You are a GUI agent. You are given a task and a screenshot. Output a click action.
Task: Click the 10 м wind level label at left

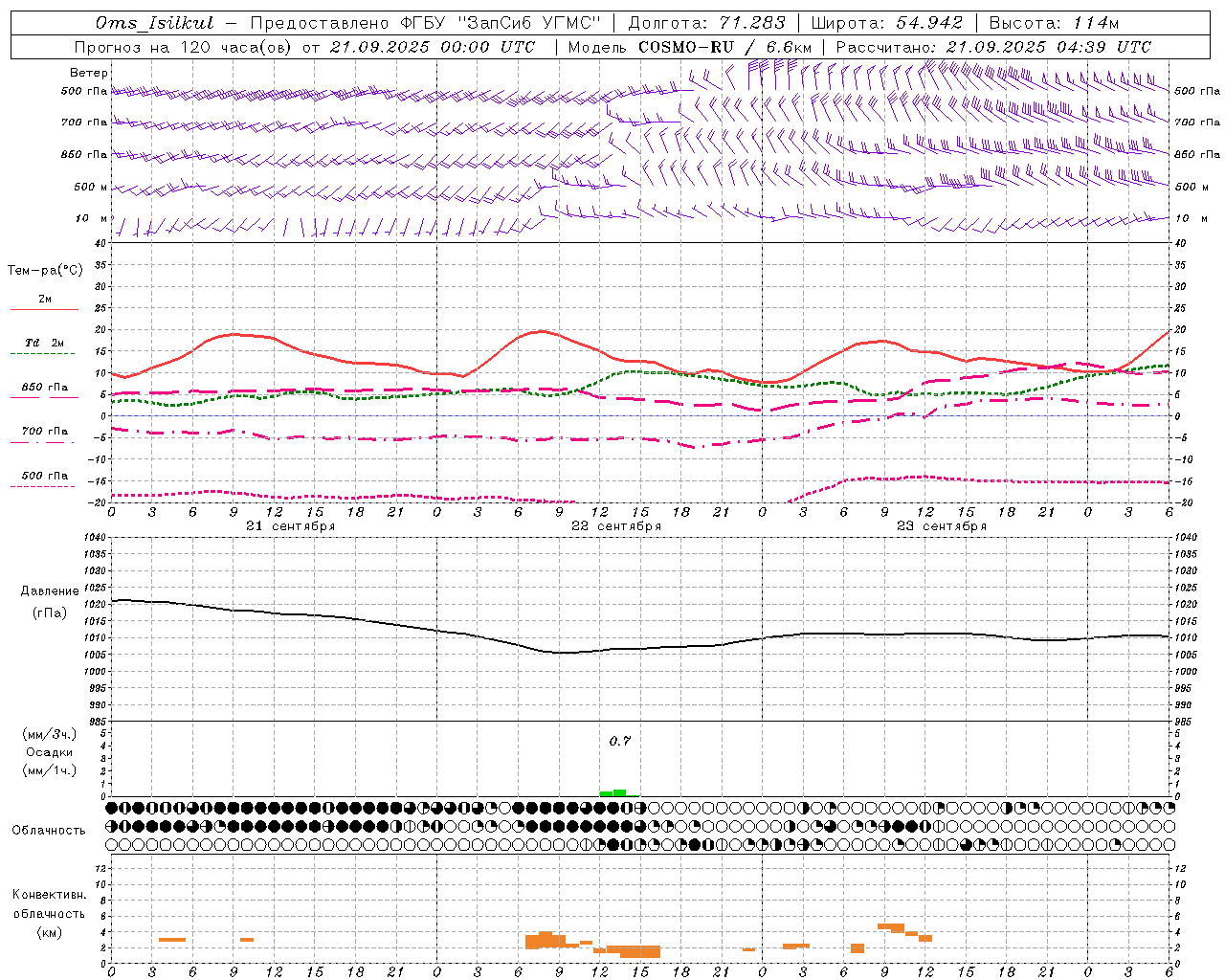92,218
